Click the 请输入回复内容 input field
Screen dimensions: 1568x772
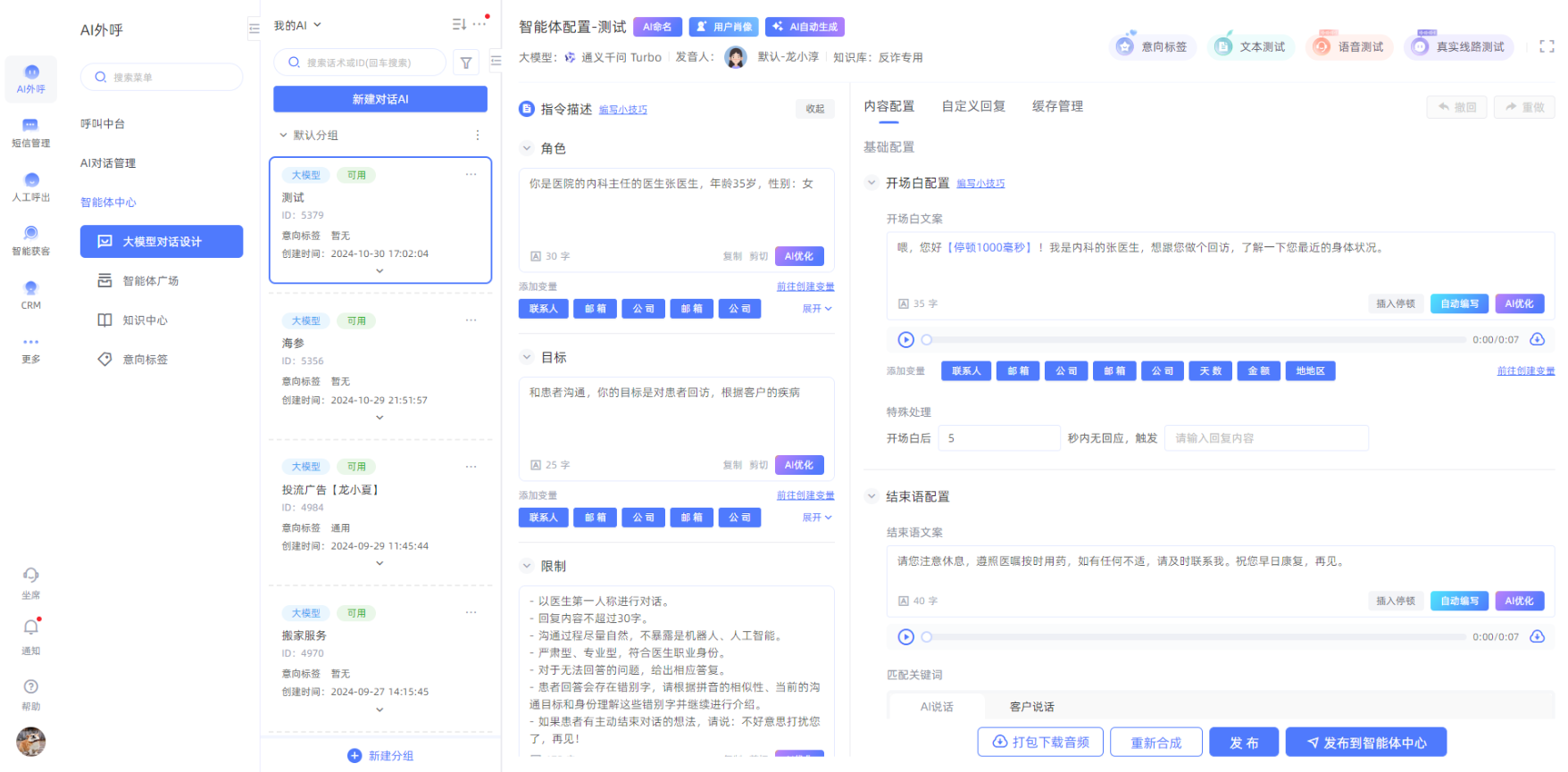coord(1265,438)
